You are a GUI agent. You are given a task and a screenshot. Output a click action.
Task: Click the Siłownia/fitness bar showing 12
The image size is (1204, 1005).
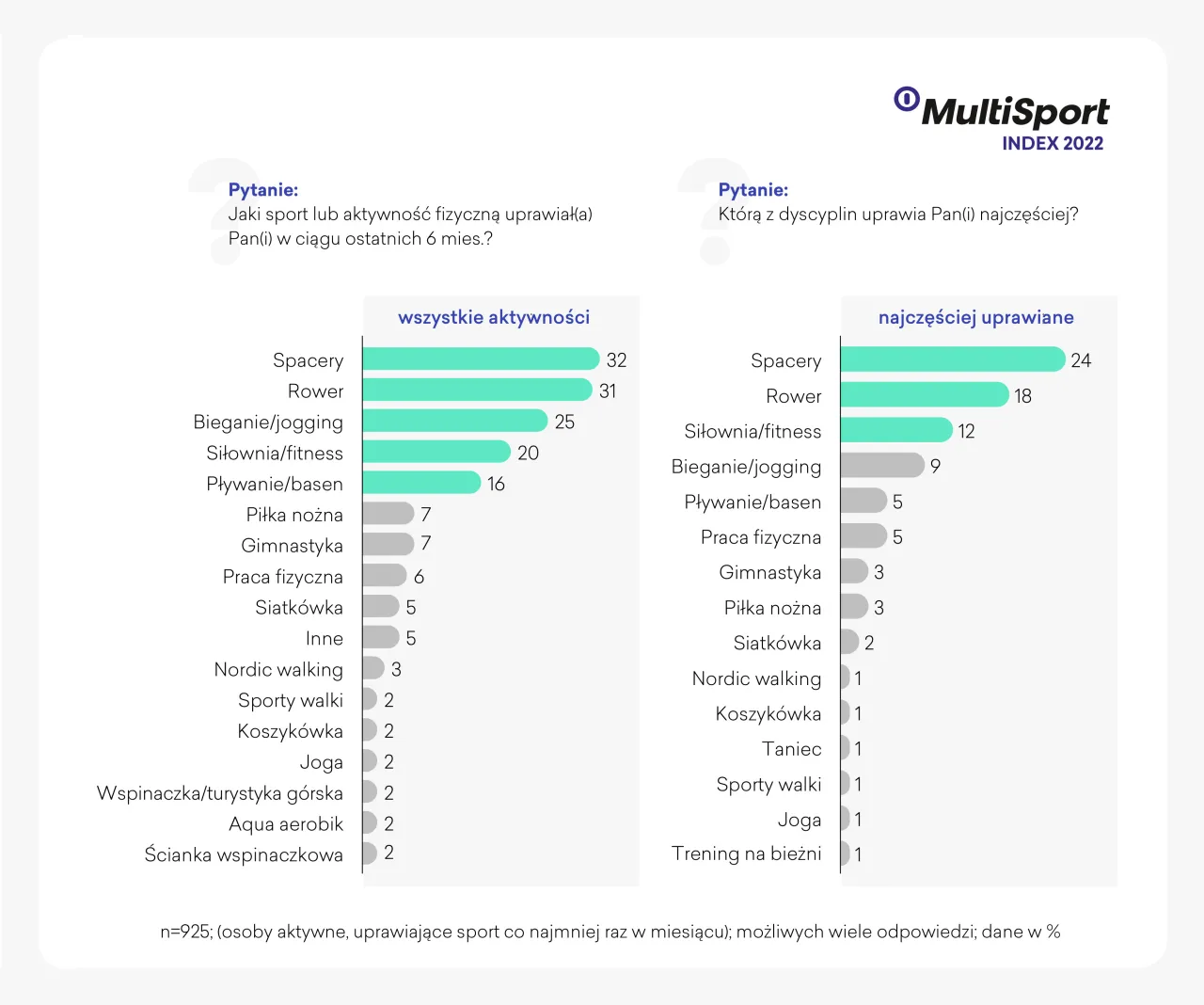(895, 431)
